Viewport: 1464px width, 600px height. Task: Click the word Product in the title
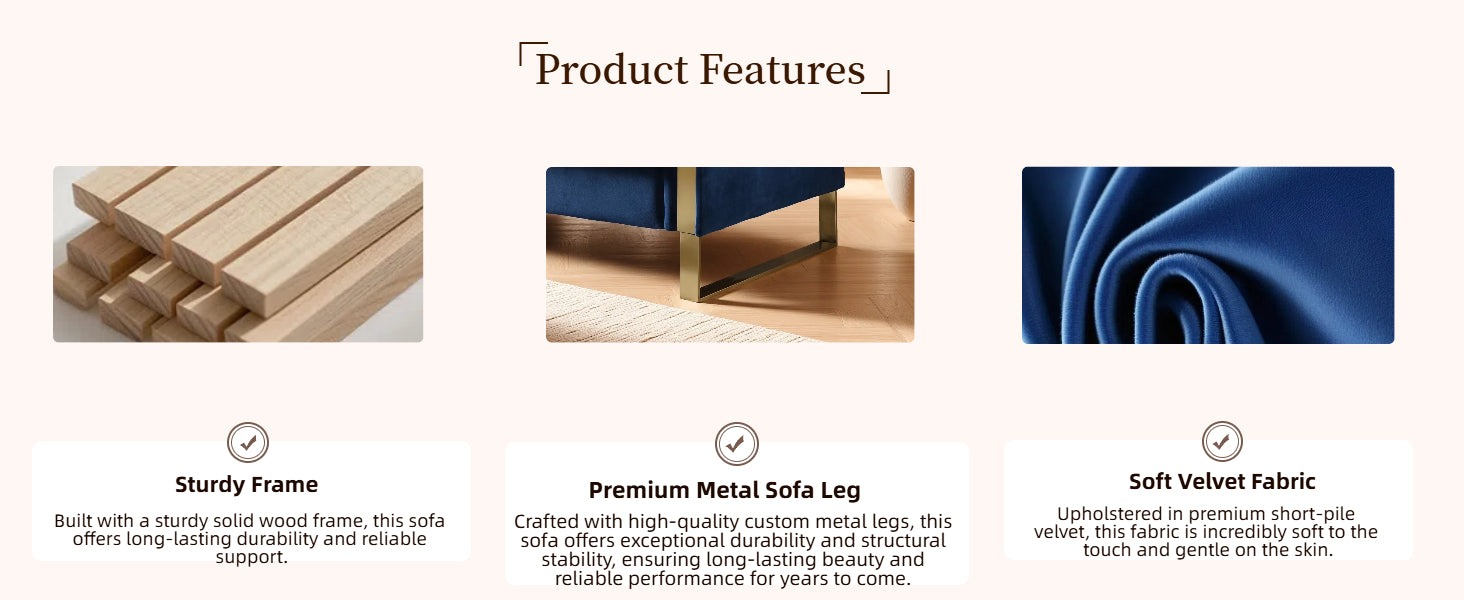tap(611, 70)
